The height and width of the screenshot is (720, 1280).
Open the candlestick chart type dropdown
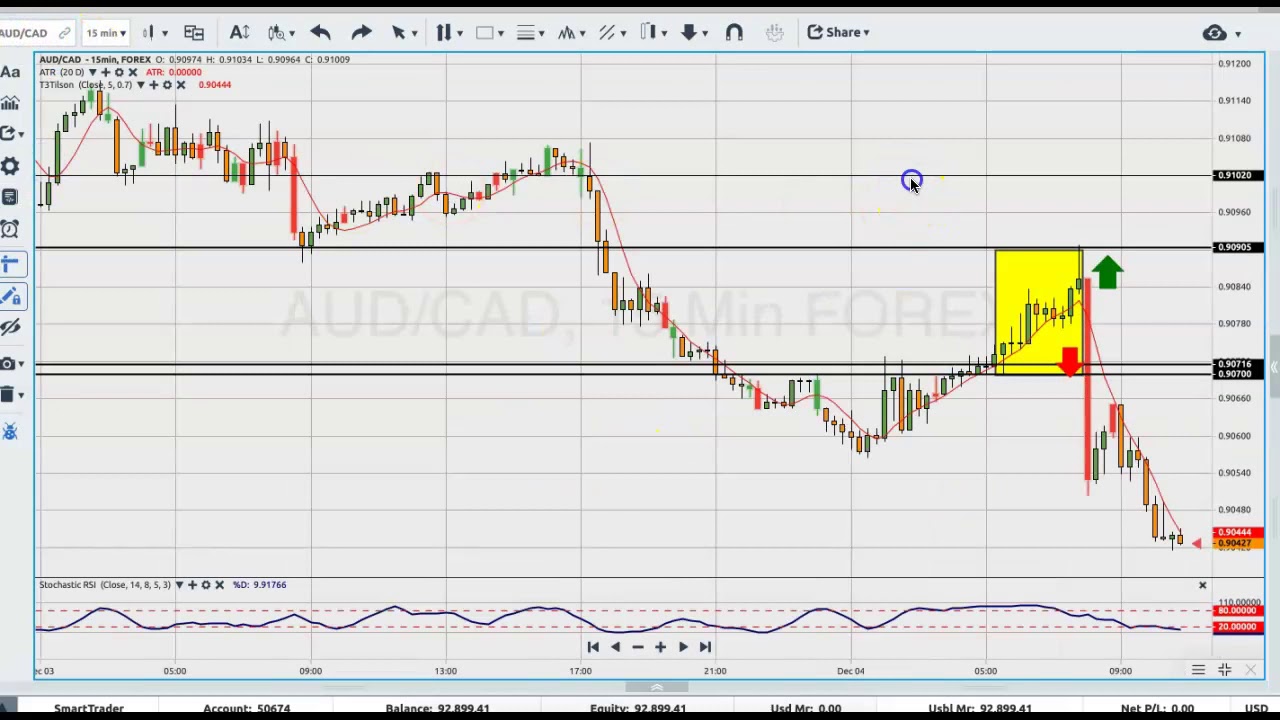tap(154, 33)
